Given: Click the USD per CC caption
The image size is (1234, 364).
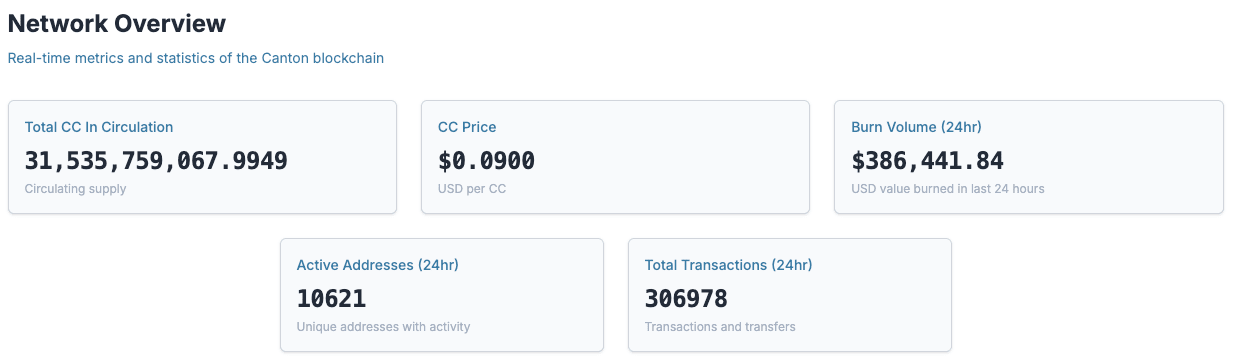Looking at the screenshot, I should tap(472, 189).
